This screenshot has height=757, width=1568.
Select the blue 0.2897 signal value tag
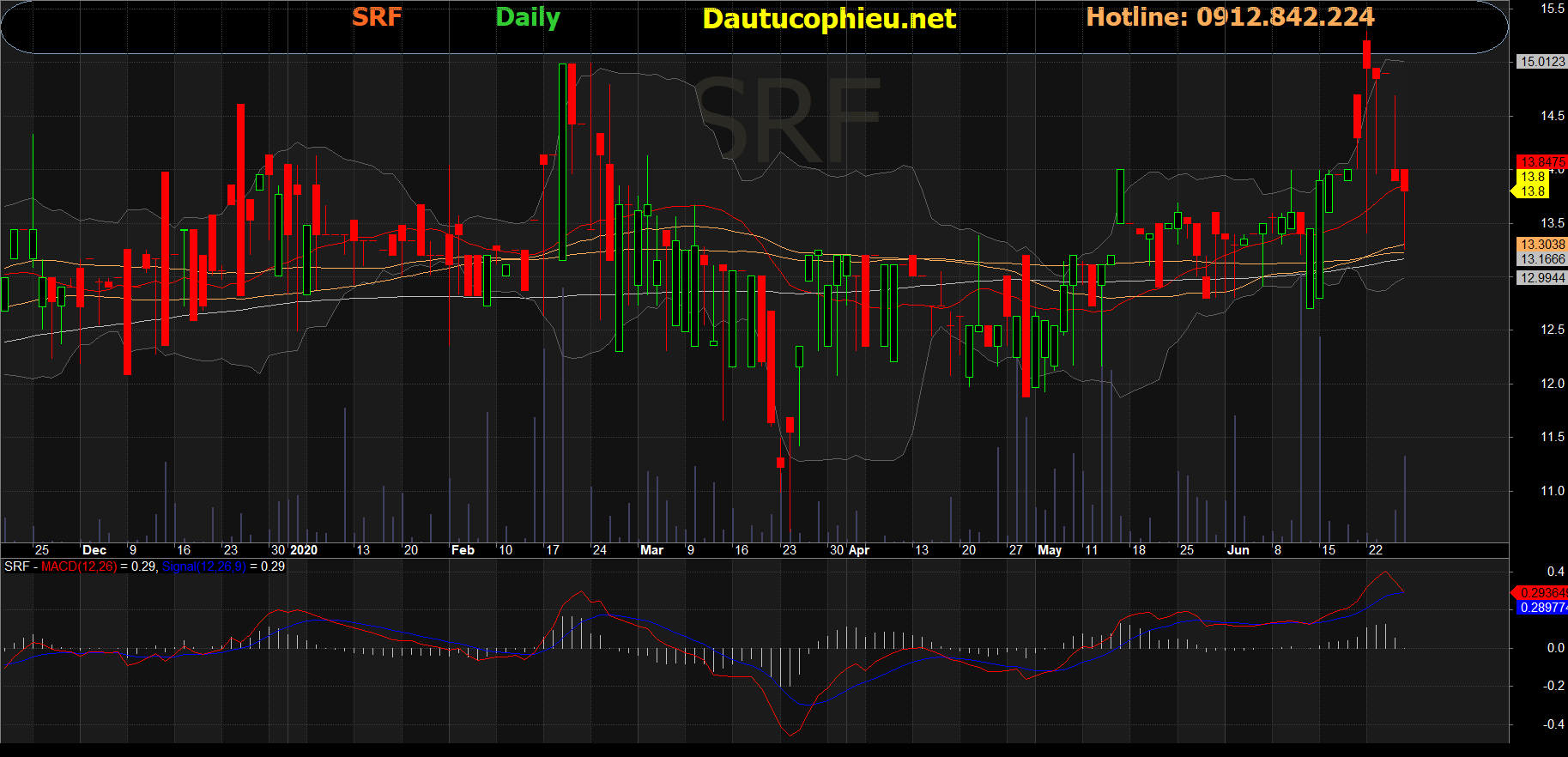1544,608
